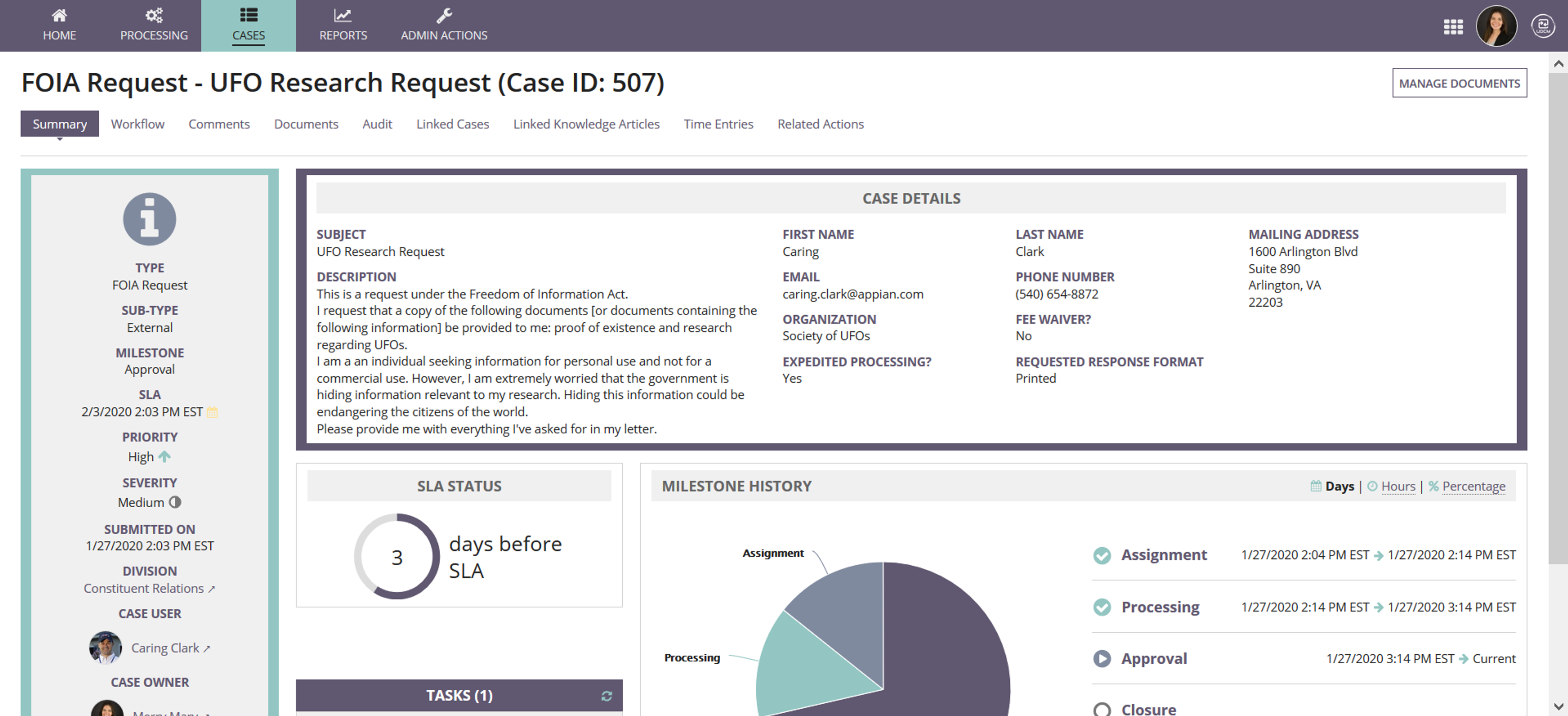Click the High priority up-arrow icon
The image size is (1568, 716).
[164, 456]
